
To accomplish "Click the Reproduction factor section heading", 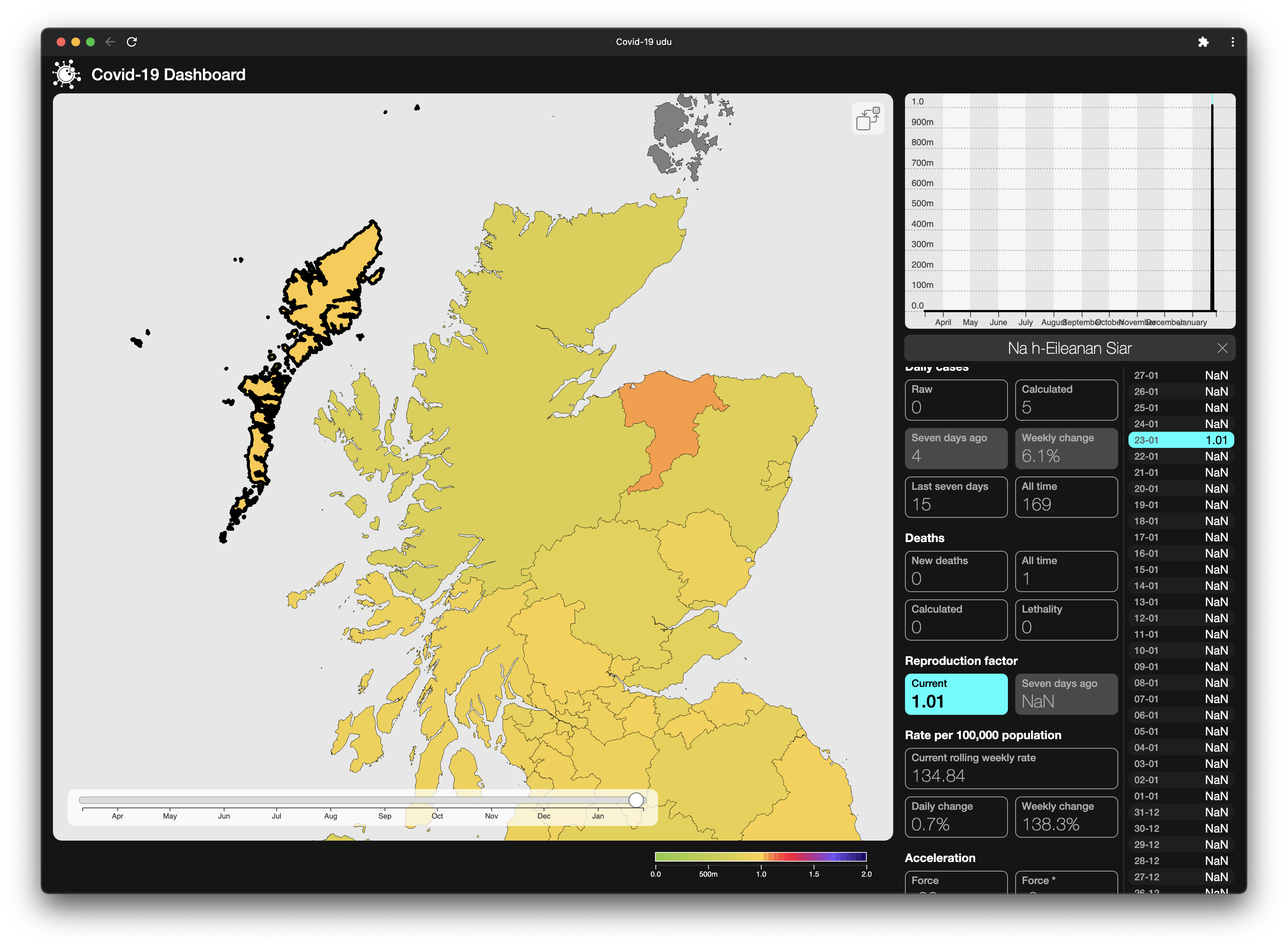I will point(961,660).
